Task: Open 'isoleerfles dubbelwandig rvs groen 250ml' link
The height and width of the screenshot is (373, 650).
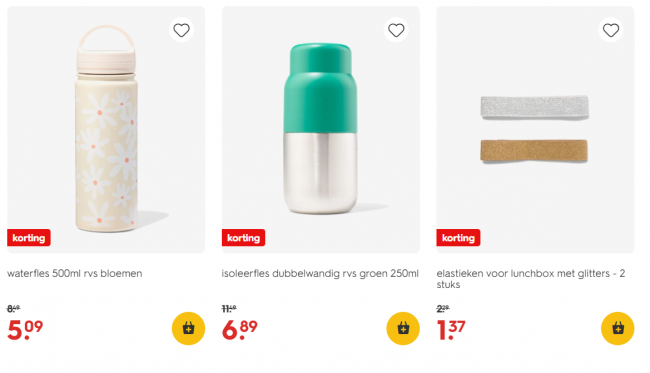Action: point(320,274)
